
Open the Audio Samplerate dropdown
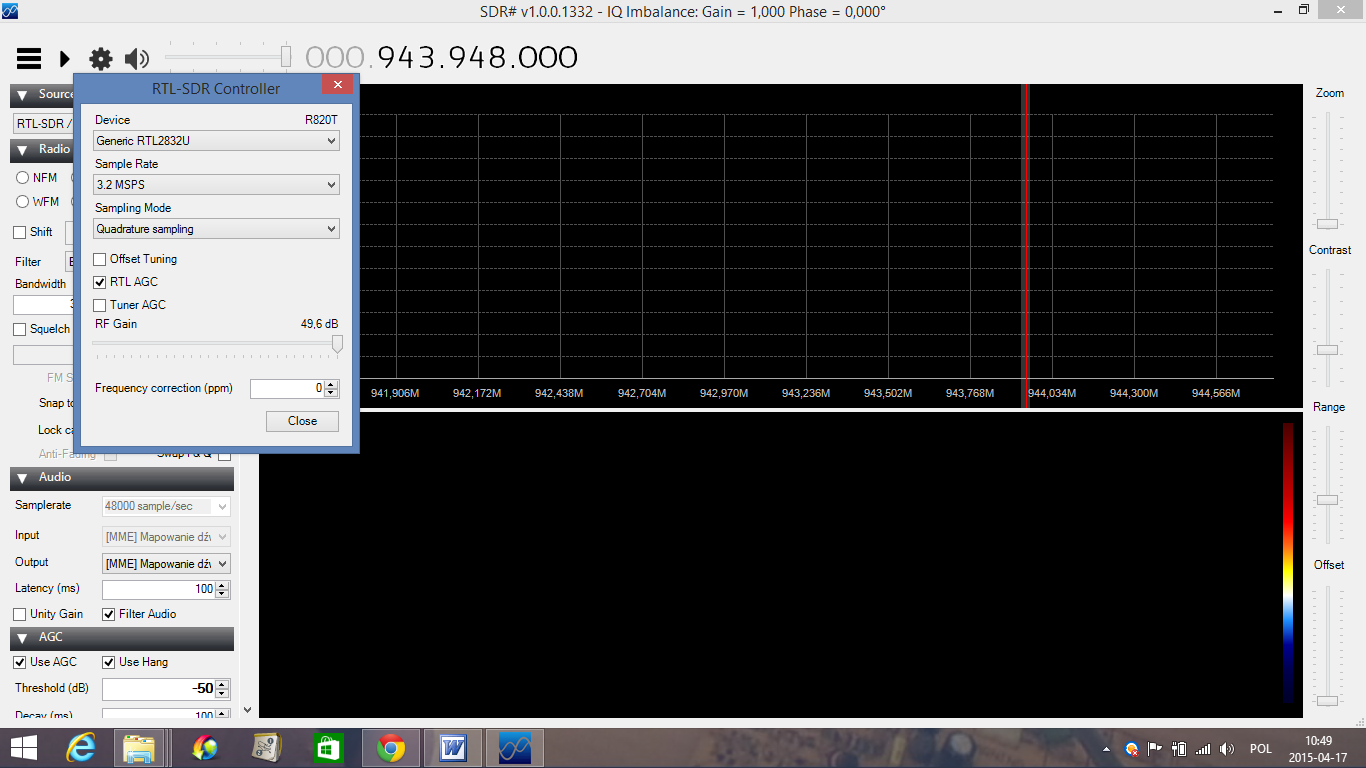(x=166, y=507)
